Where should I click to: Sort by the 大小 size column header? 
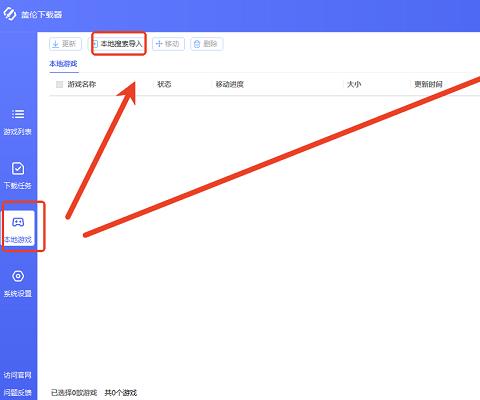pyautogui.click(x=354, y=84)
